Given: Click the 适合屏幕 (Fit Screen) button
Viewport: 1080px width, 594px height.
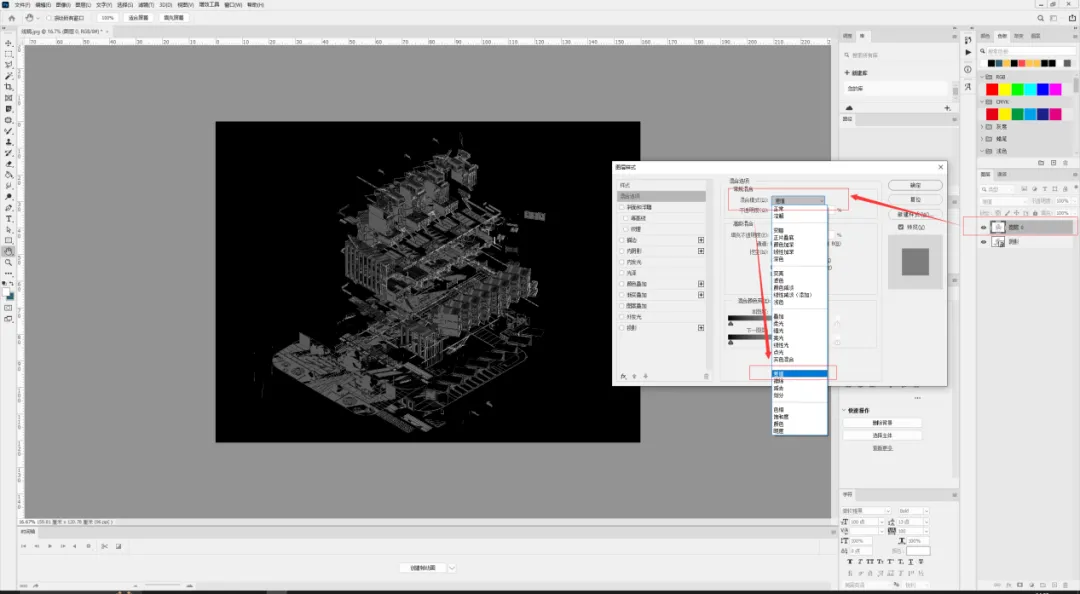Looking at the screenshot, I should tap(138, 18).
